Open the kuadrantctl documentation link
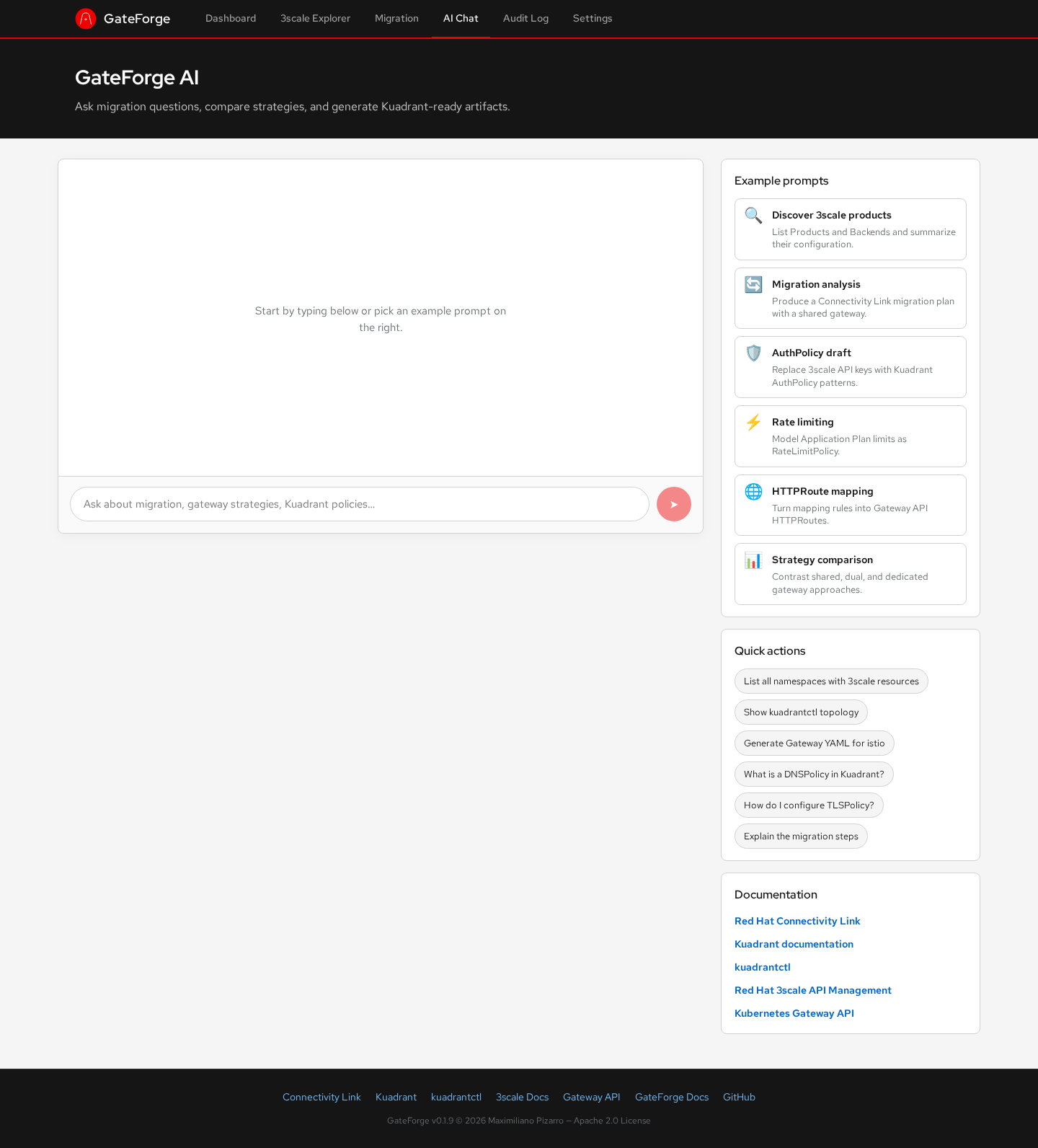 click(x=763, y=967)
